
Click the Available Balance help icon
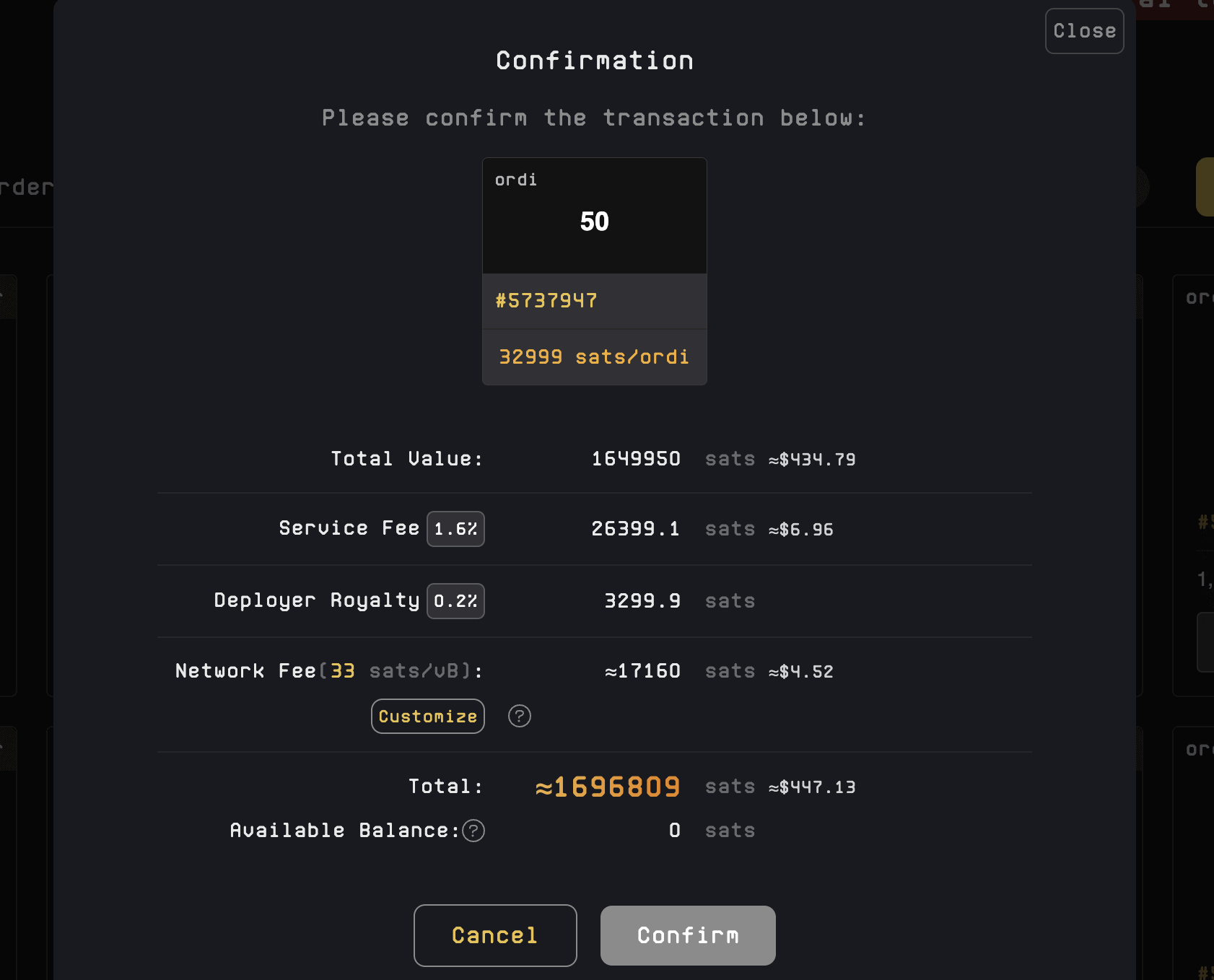tap(473, 831)
